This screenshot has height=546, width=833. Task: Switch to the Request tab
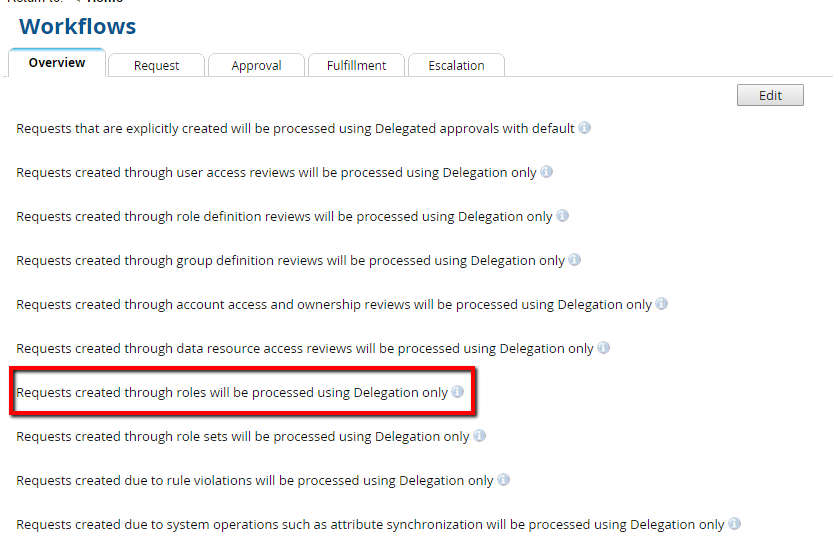coord(157,66)
